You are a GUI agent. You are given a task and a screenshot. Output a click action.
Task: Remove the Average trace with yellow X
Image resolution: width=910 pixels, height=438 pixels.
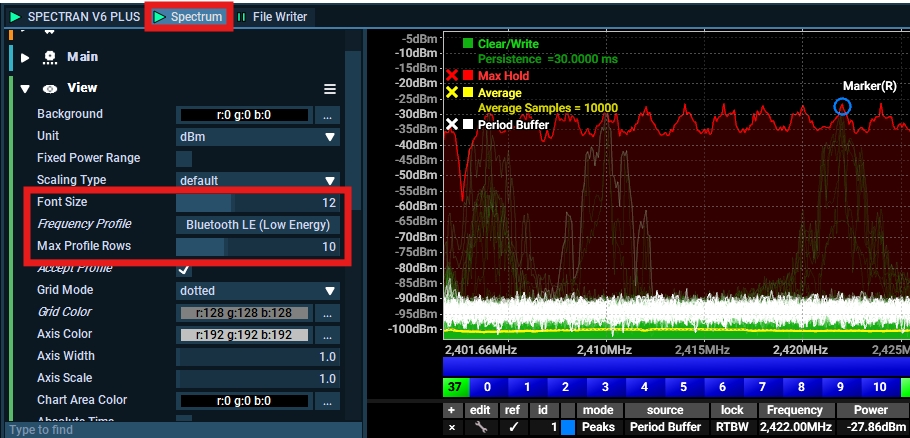(452, 93)
